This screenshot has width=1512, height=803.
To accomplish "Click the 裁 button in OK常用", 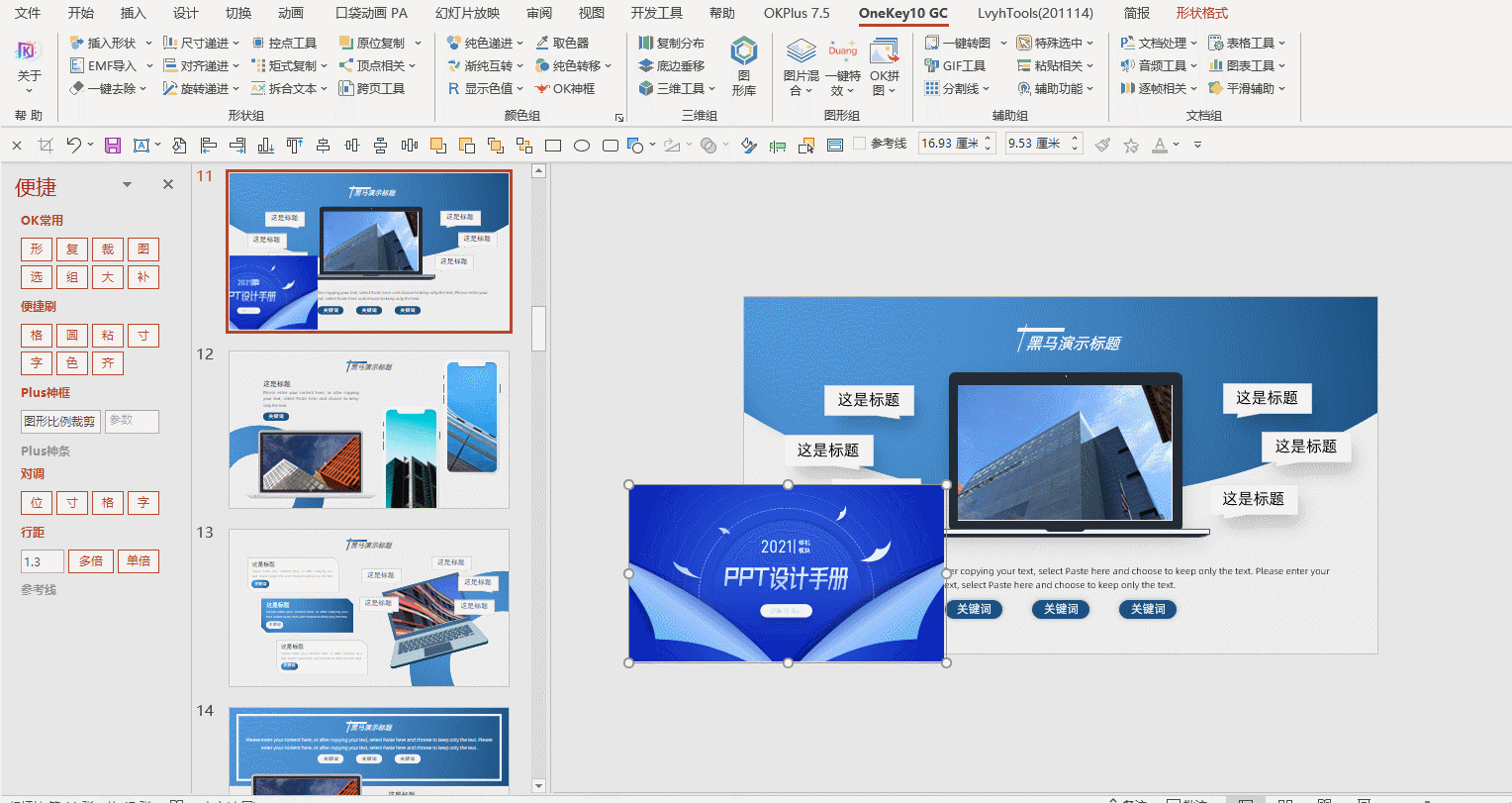I will (108, 250).
